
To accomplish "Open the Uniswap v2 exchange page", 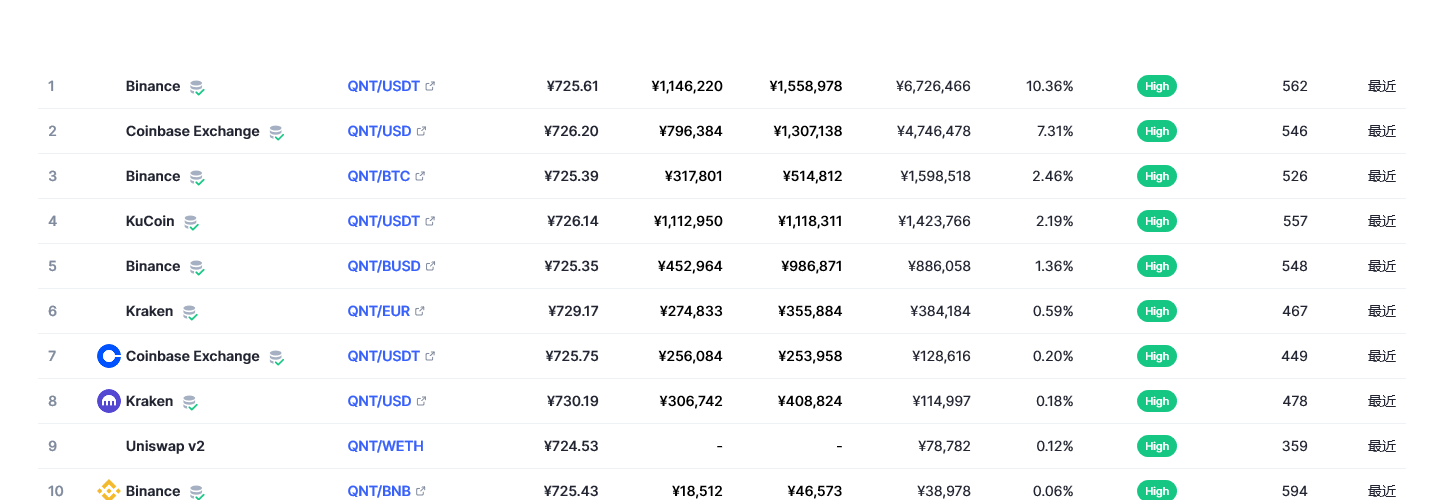I will (x=165, y=446).
